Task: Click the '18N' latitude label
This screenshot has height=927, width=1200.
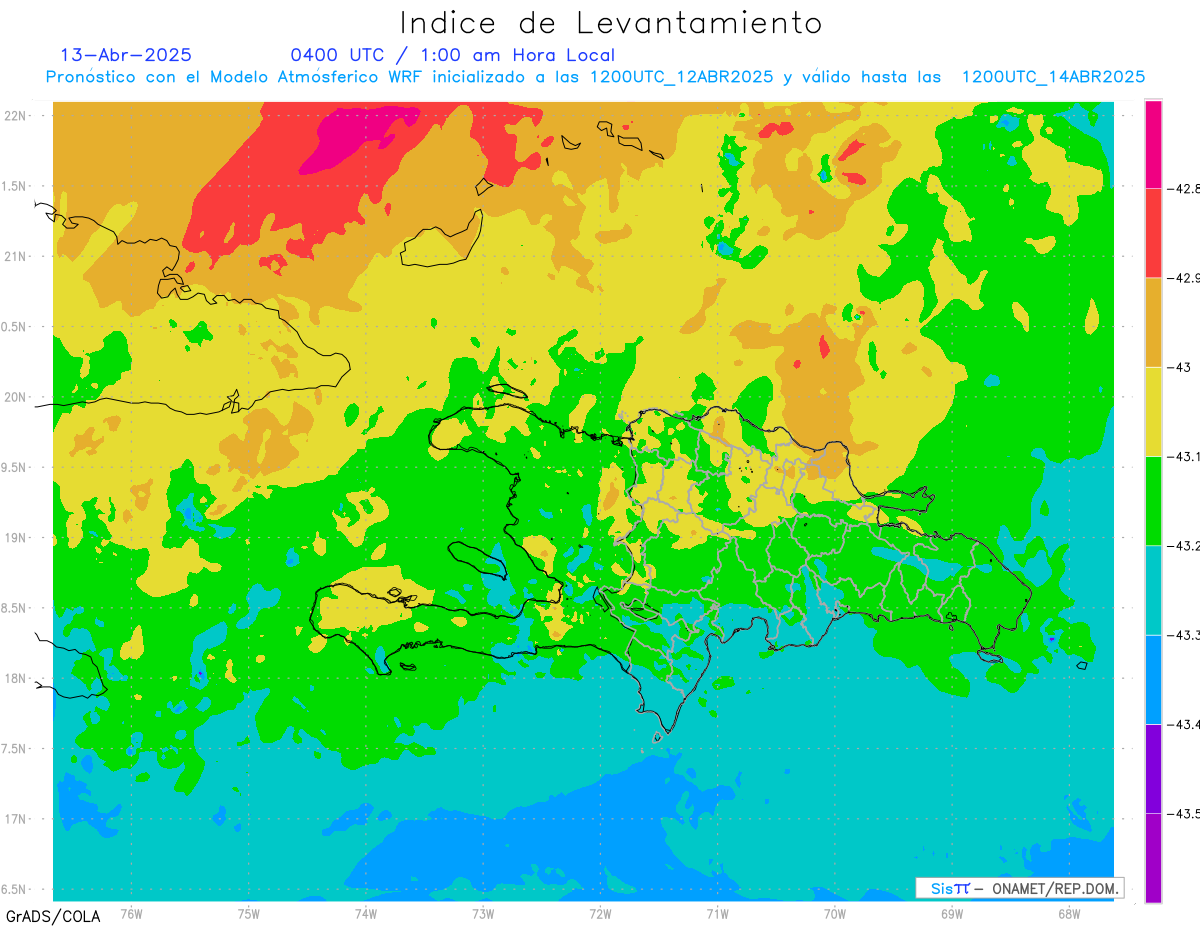Action: (14, 678)
